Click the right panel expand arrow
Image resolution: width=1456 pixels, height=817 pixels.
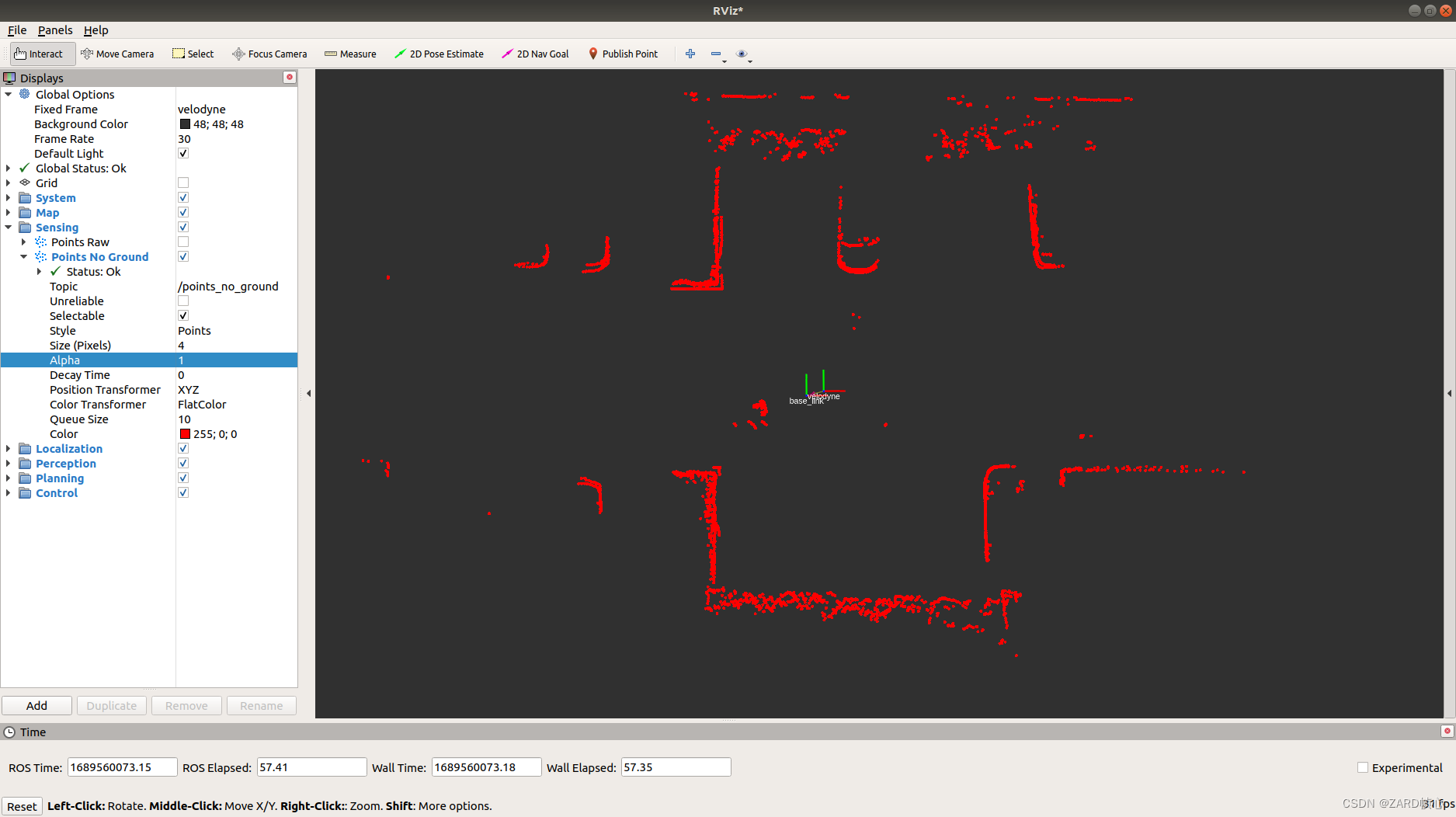1449,393
